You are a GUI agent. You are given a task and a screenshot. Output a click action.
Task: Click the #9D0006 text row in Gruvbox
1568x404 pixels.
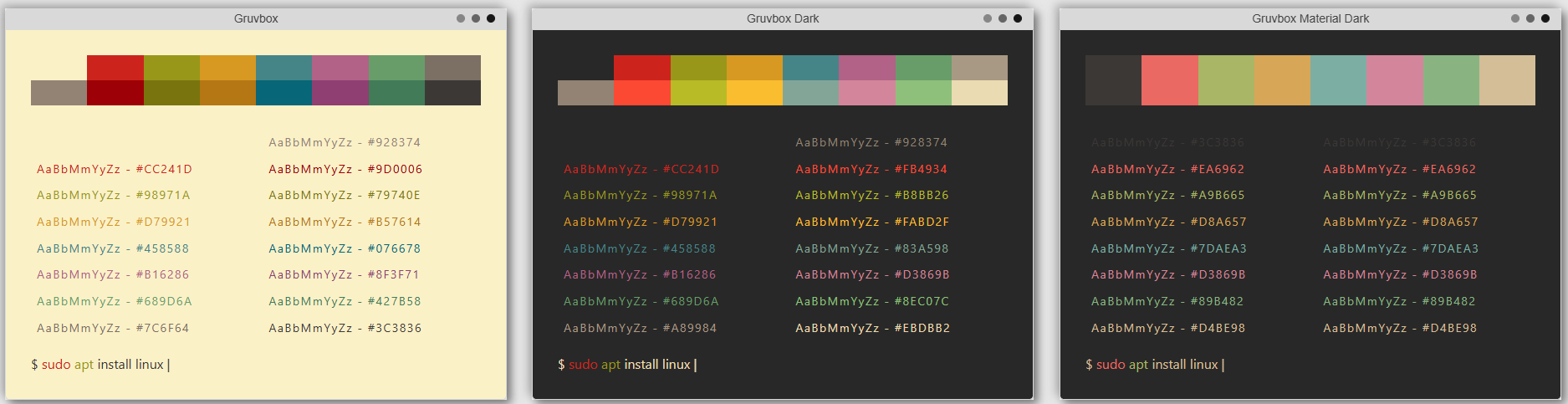tap(345, 169)
